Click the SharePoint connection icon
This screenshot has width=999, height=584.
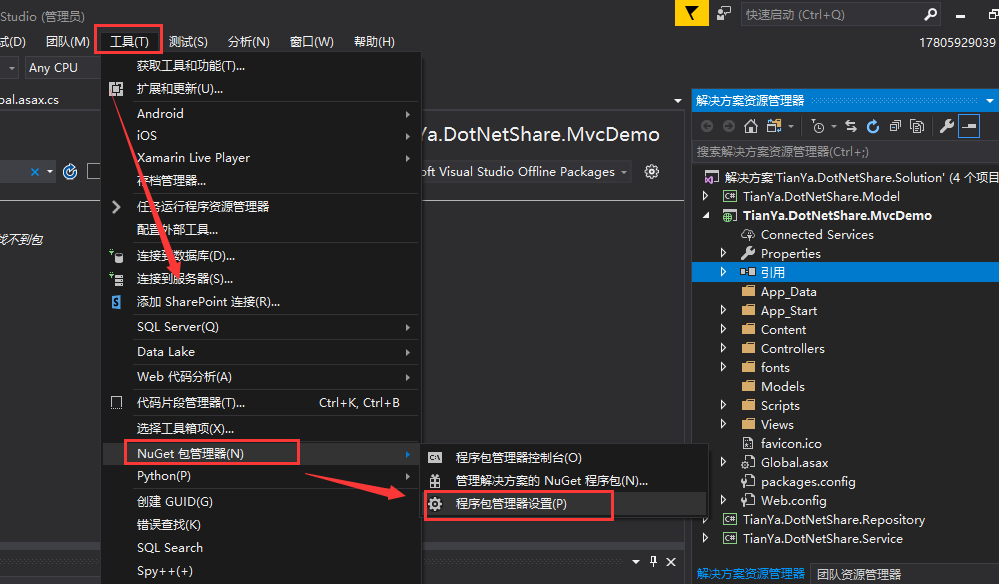pyautogui.click(x=116, y=302)
